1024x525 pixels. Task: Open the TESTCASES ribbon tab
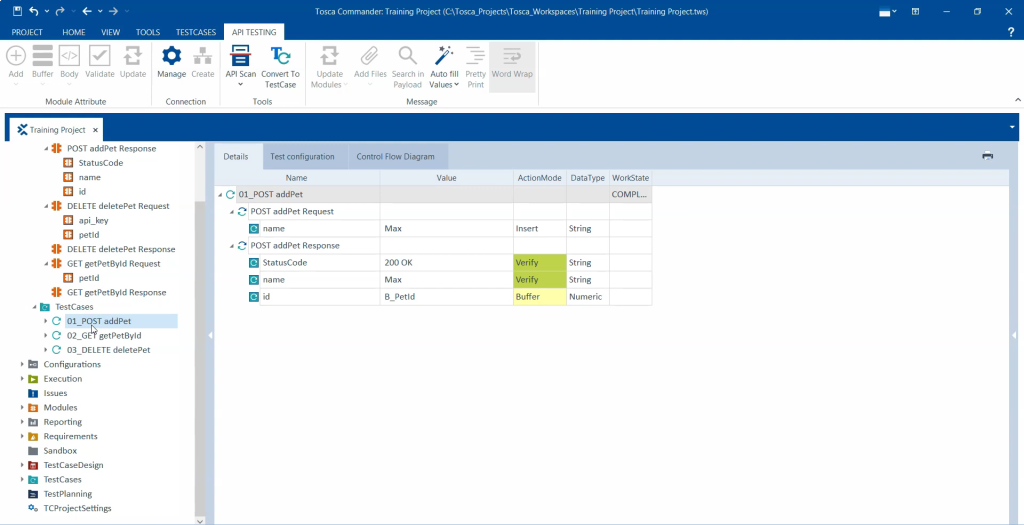pos(196,32)
